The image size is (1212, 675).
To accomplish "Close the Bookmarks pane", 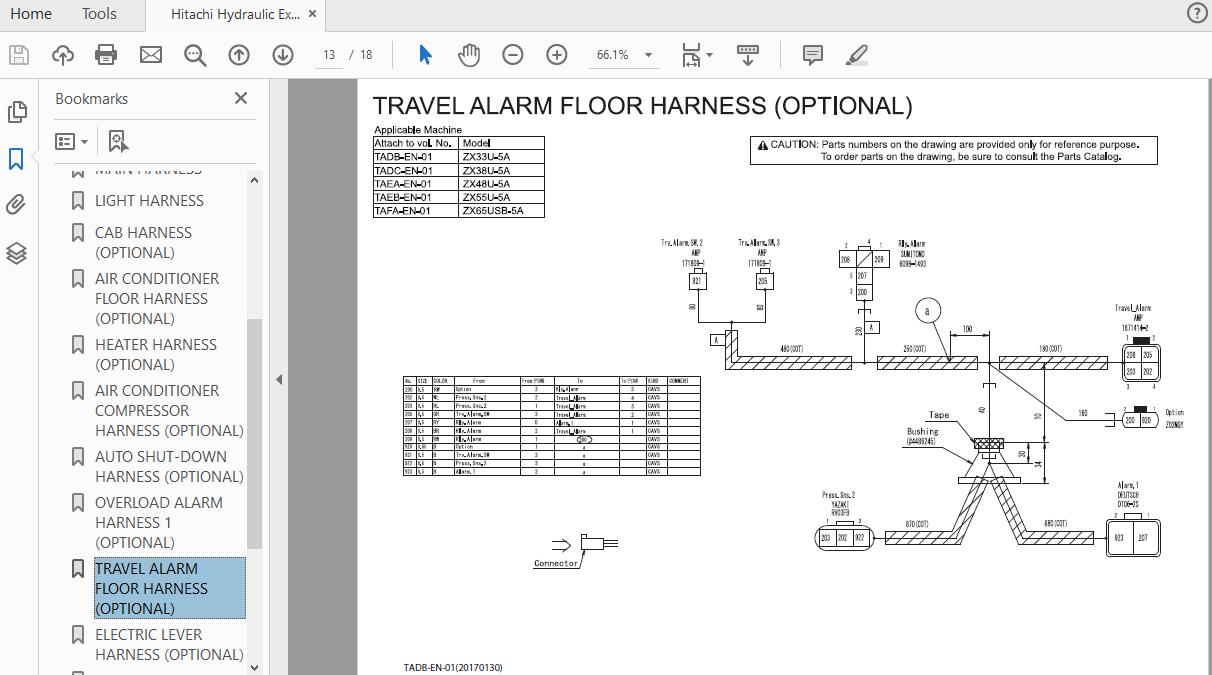I will tap(241, 98).
